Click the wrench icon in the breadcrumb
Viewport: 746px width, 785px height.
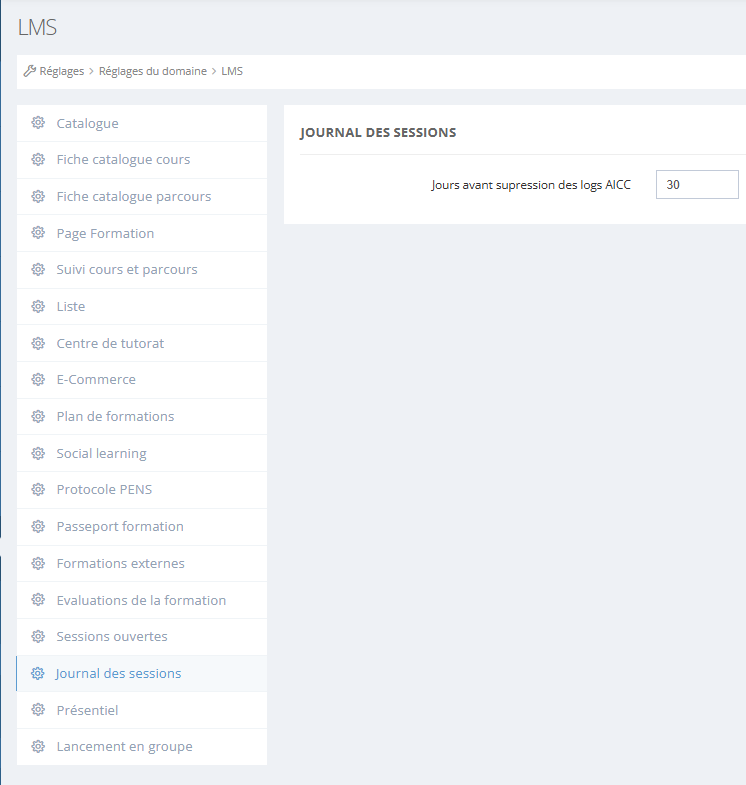pos(30,71)
